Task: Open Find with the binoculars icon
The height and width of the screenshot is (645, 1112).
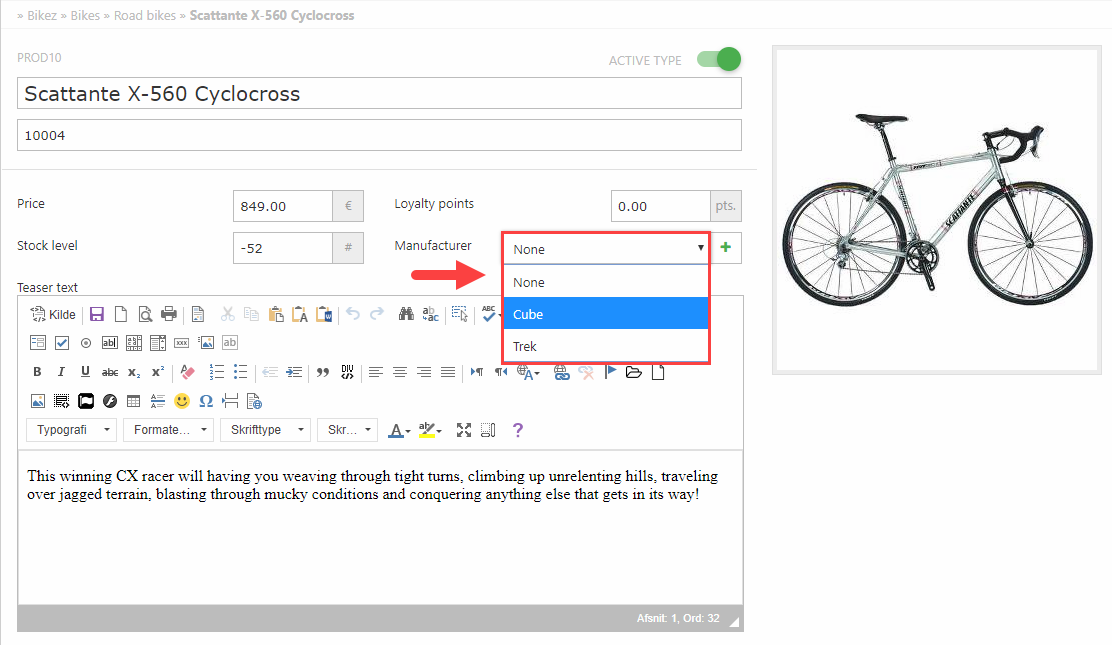Action: tap(406, 314)
